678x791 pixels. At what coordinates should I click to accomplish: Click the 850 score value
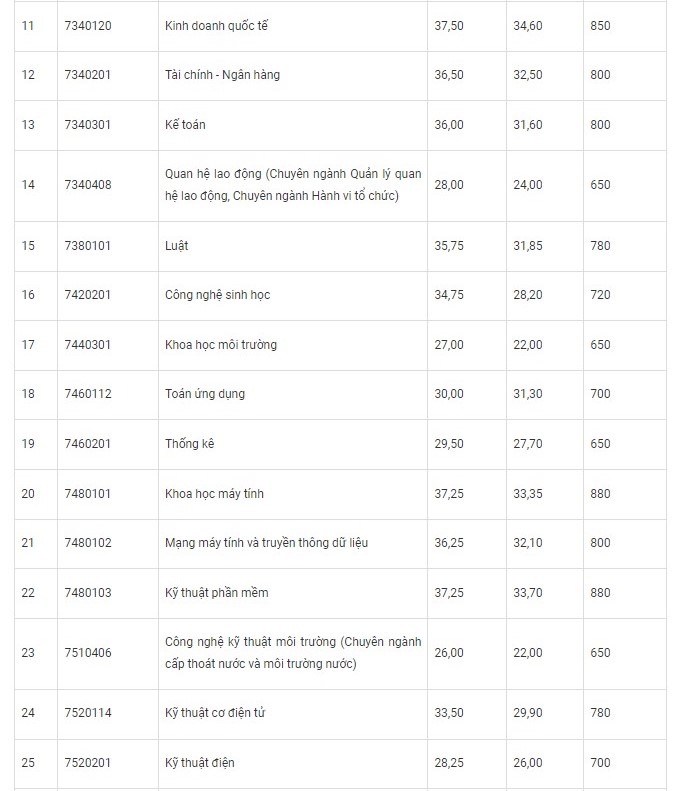[600, 26]
